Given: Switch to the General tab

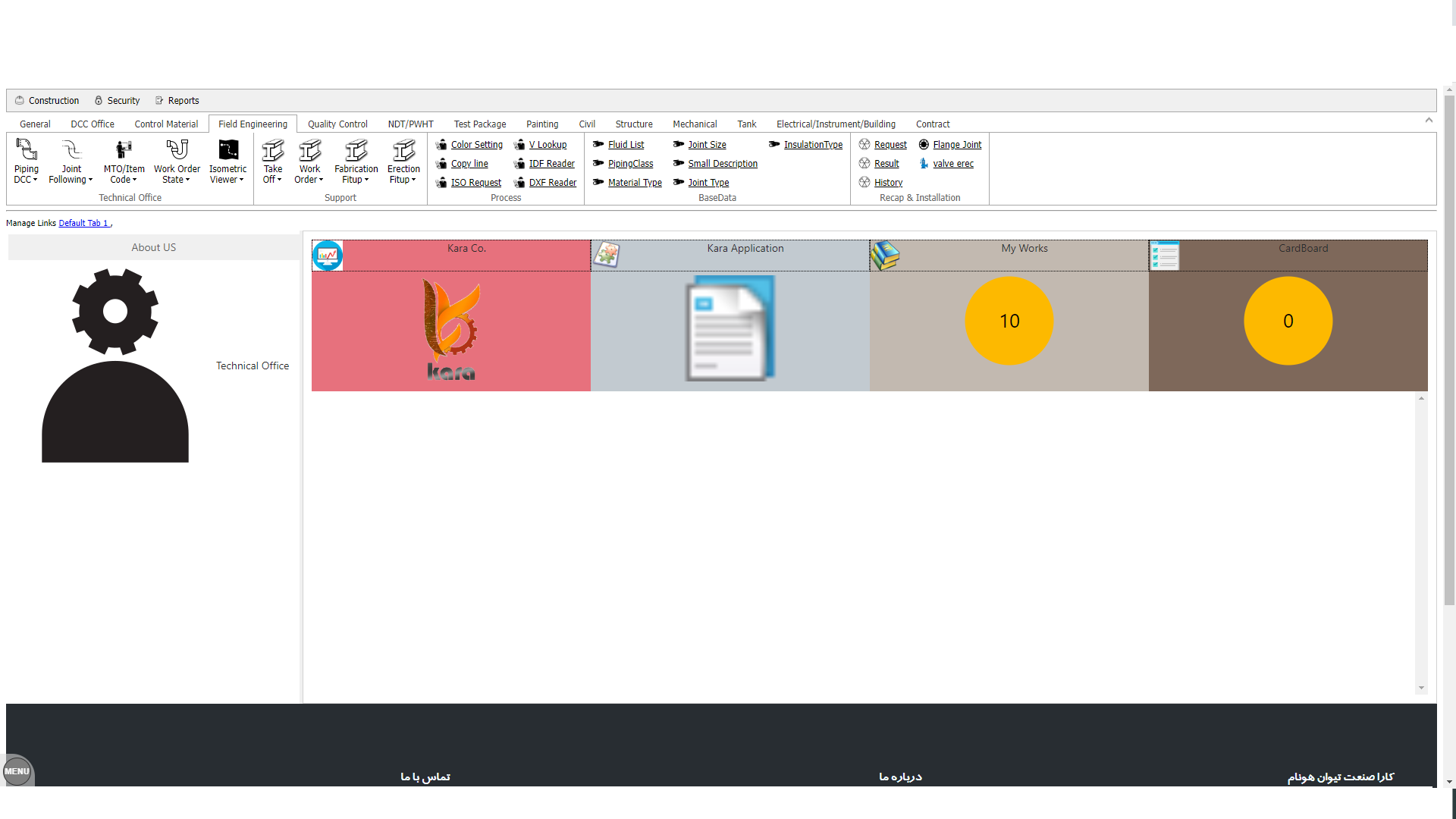Looking at the screenshot, I should (35, 124).
